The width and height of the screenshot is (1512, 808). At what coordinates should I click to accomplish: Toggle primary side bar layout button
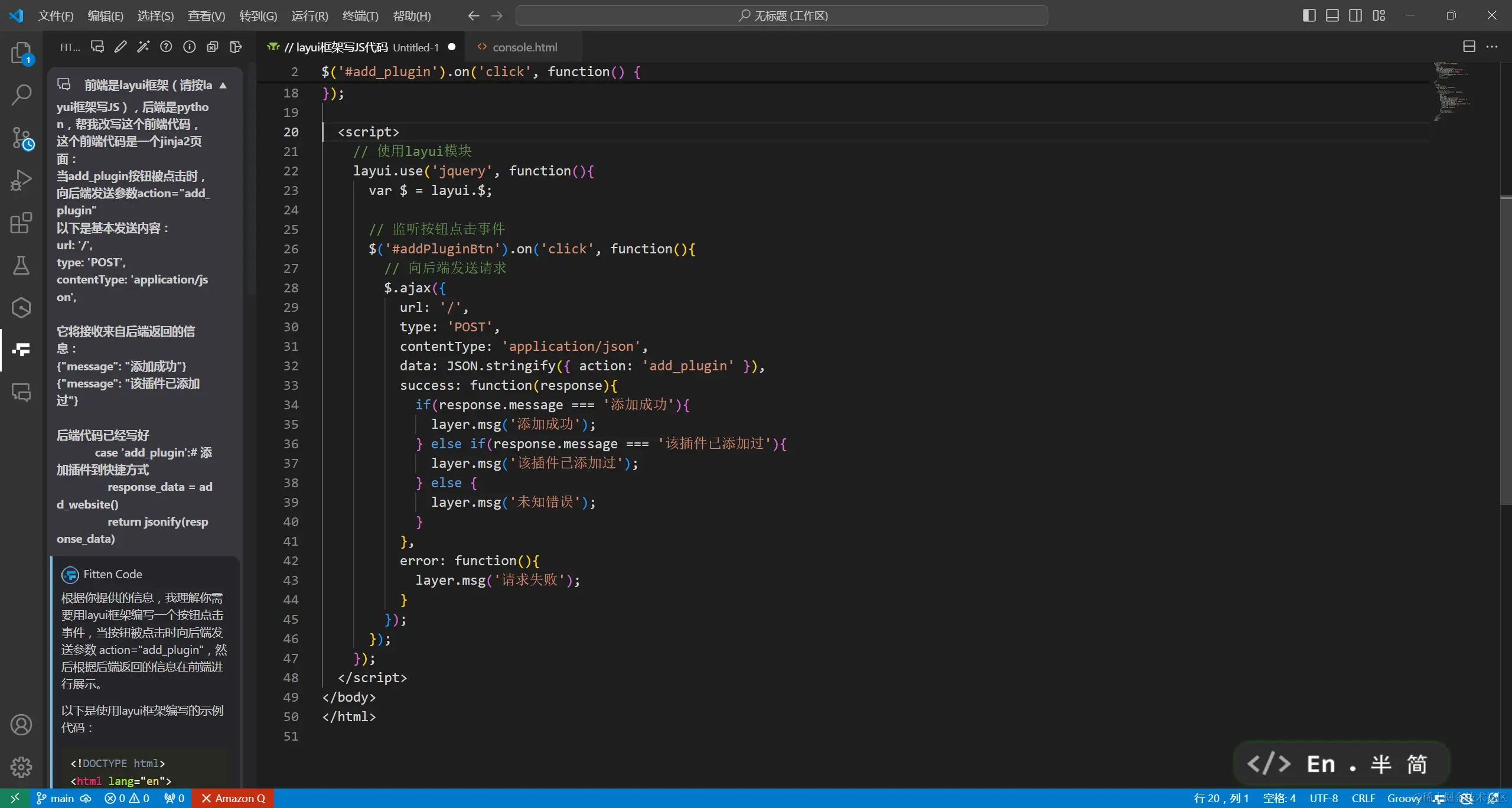1309,15
